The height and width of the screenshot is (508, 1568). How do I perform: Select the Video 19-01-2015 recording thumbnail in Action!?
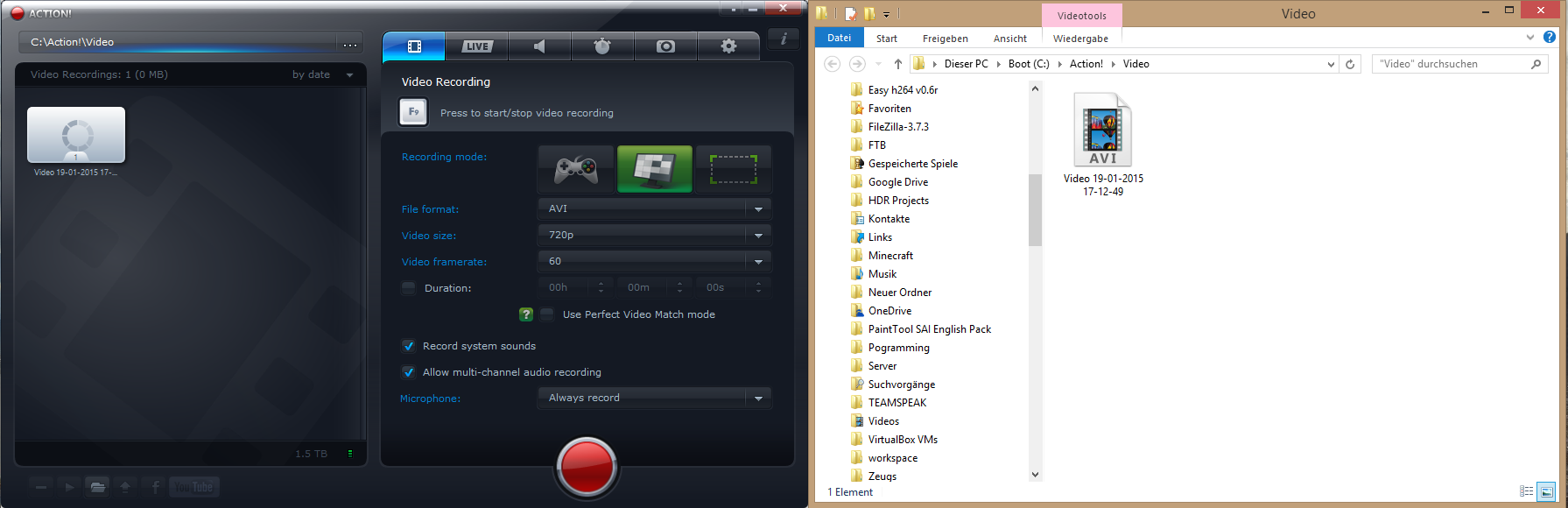pos(76,135)
